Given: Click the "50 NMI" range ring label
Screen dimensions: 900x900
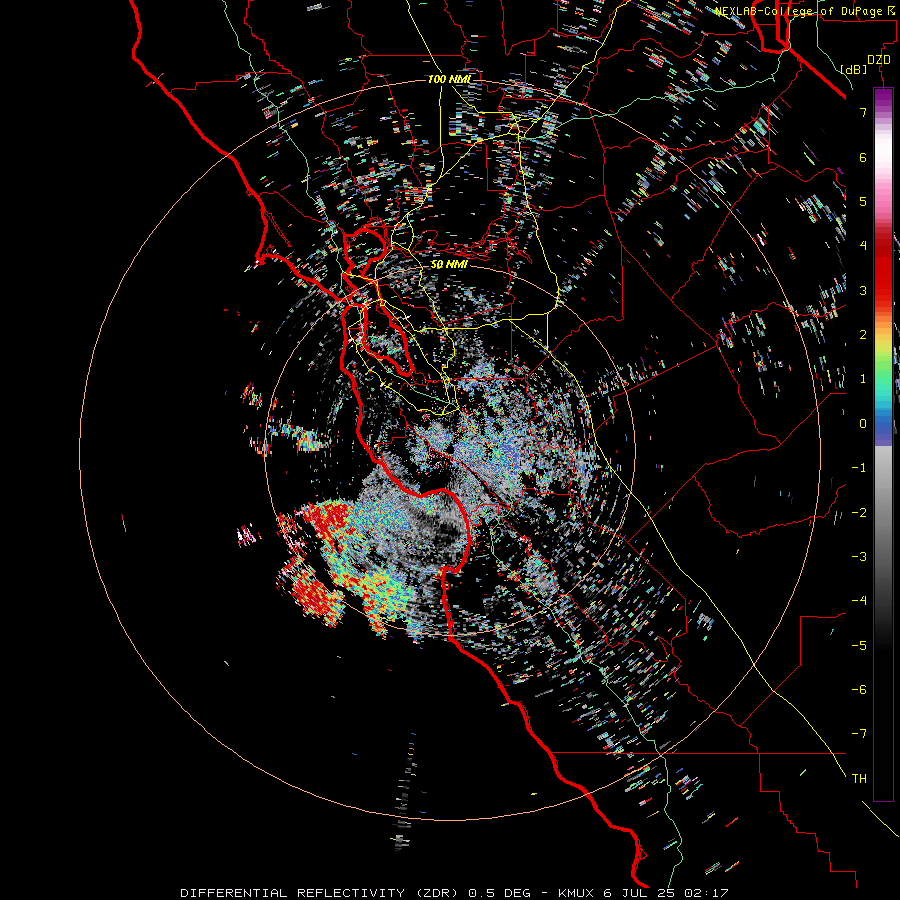Looking at the screenshot, I should point(449,265).
